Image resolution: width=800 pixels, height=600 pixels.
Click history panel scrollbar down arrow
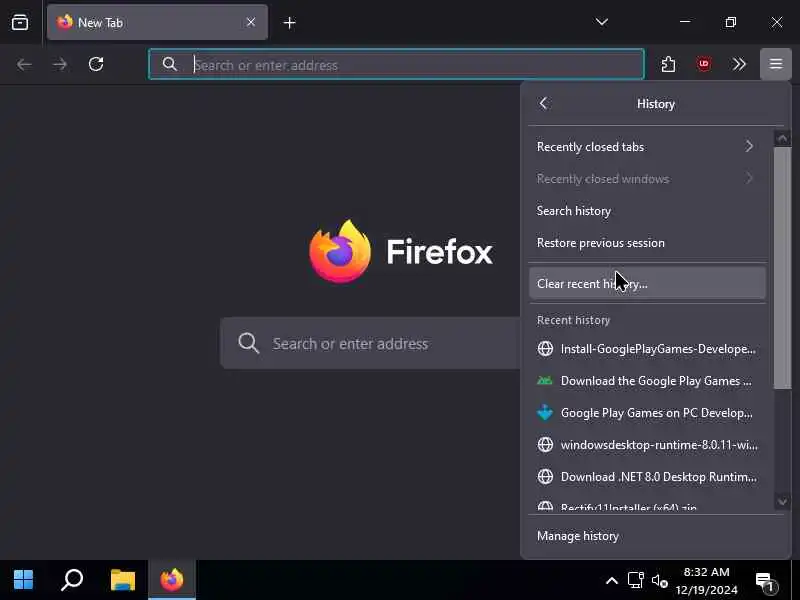click(782, 502)
